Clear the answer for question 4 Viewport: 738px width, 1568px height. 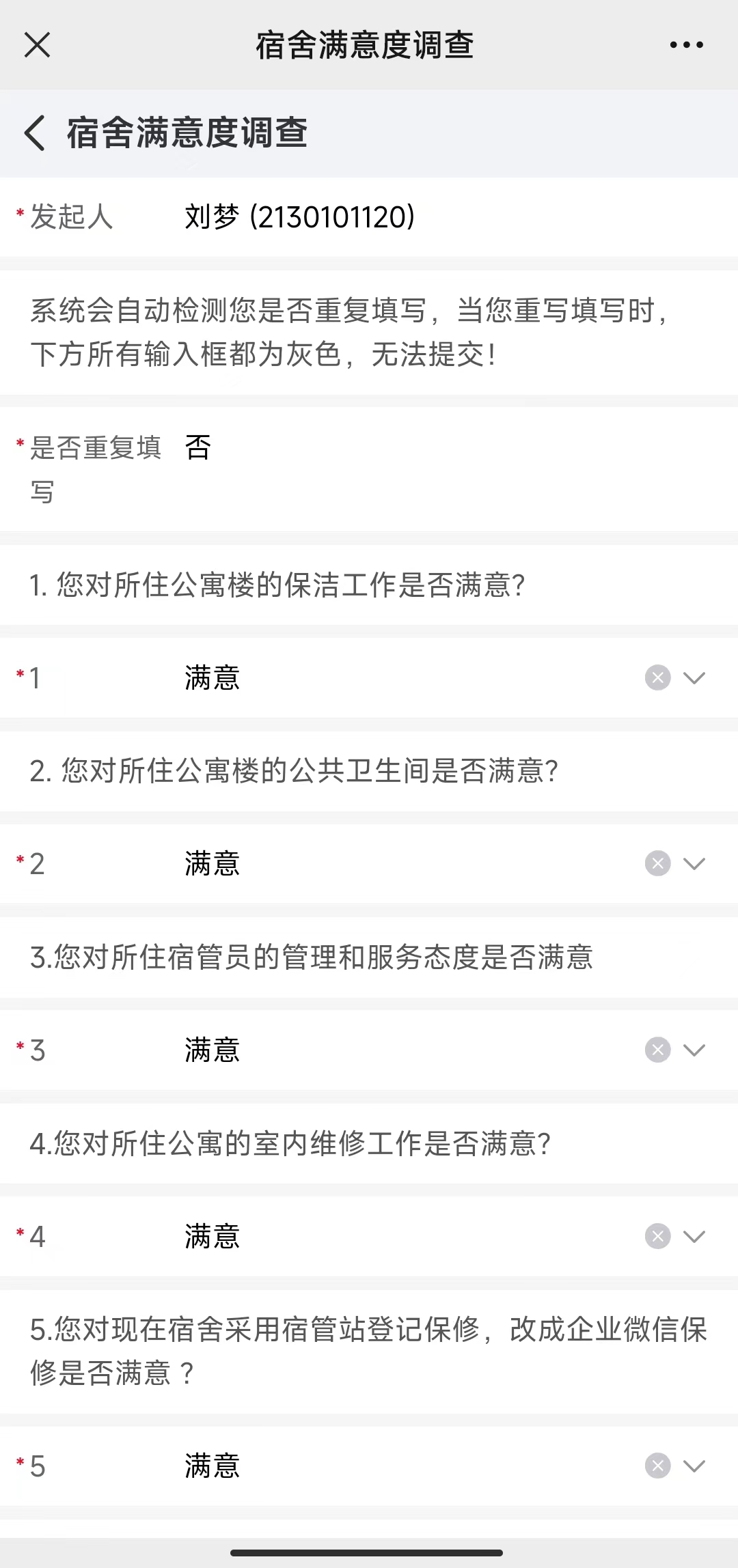click(657, 1236)
